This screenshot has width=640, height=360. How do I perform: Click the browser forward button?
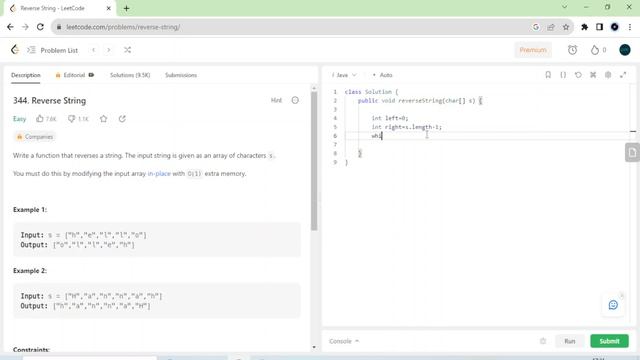[x=25, y=27]
